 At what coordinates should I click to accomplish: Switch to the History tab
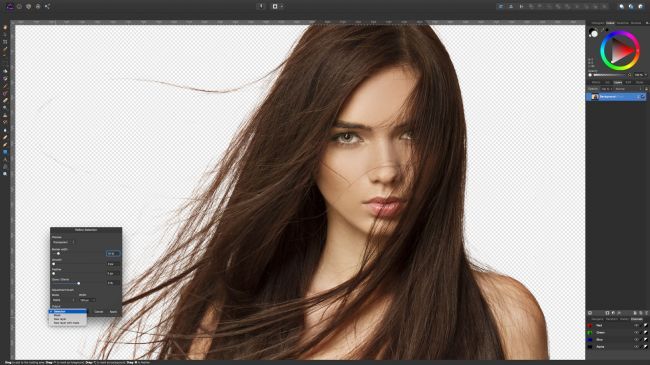pos(624,319)
